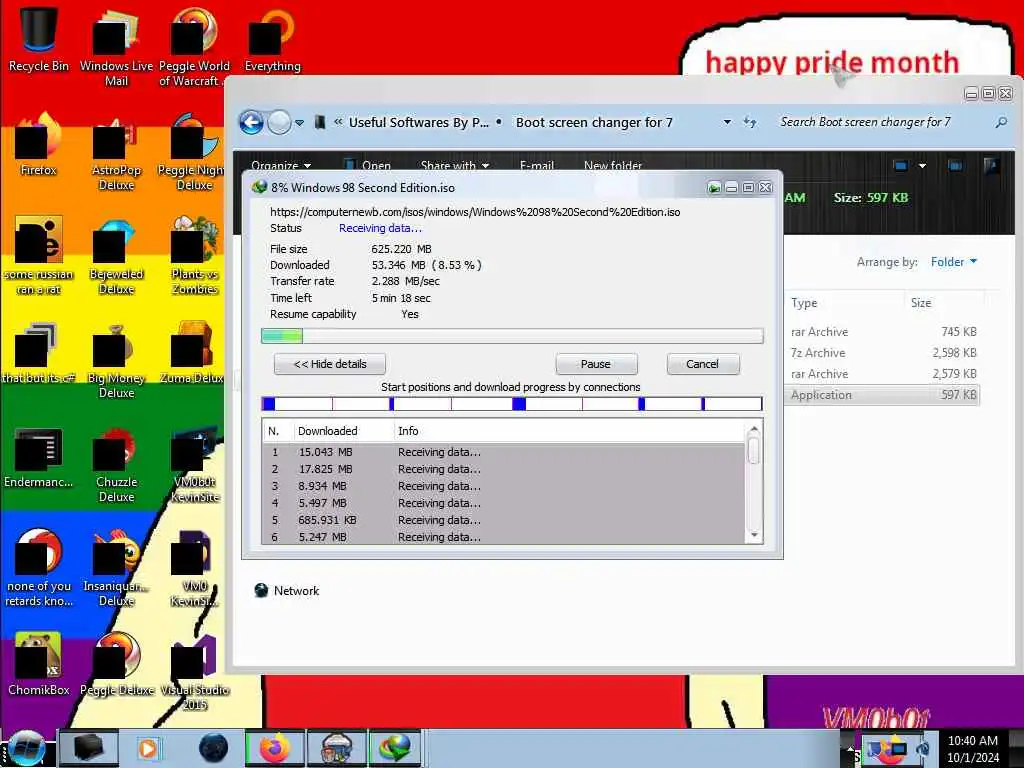The width and height of the screenshot is (1024, 768).
Task: Open the Network item in Explorer sidebar
Action: [x=287, y=590]
